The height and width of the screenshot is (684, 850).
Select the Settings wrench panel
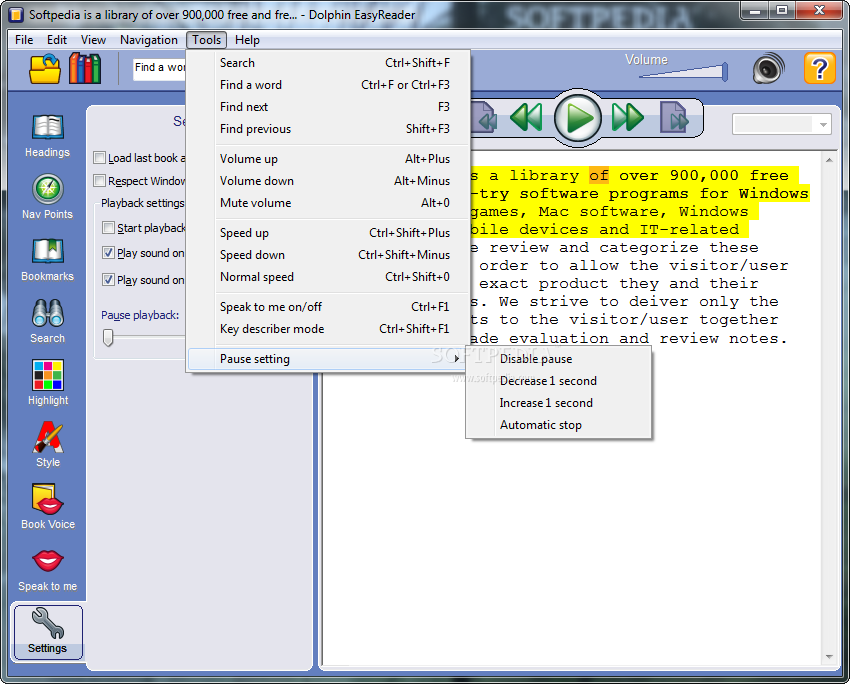pyautogui.click(x=48, y=632)
